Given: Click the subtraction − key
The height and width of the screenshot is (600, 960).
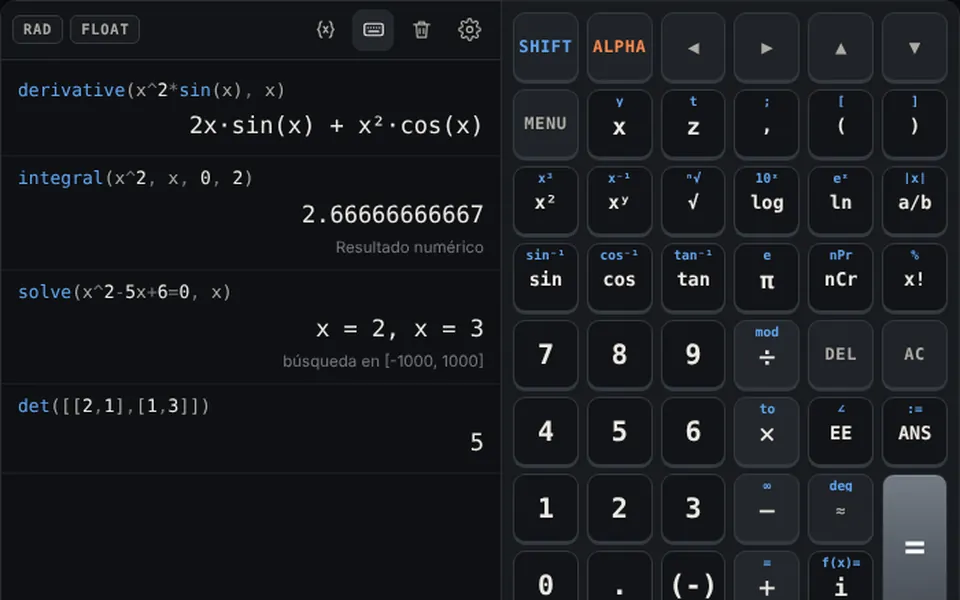Looking at the screenshot, I should [767, 508].
